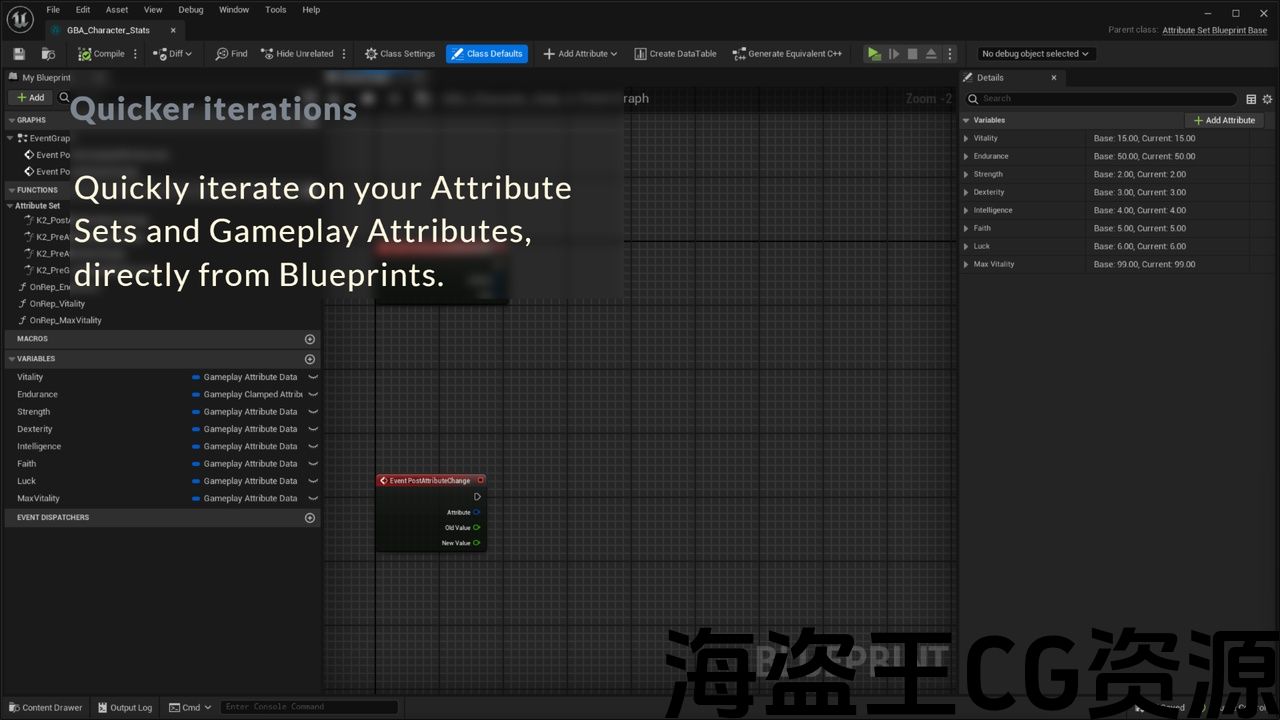Click the Class Defaults button
This screenshot has width=1280, height=720.
click(487, 54)
